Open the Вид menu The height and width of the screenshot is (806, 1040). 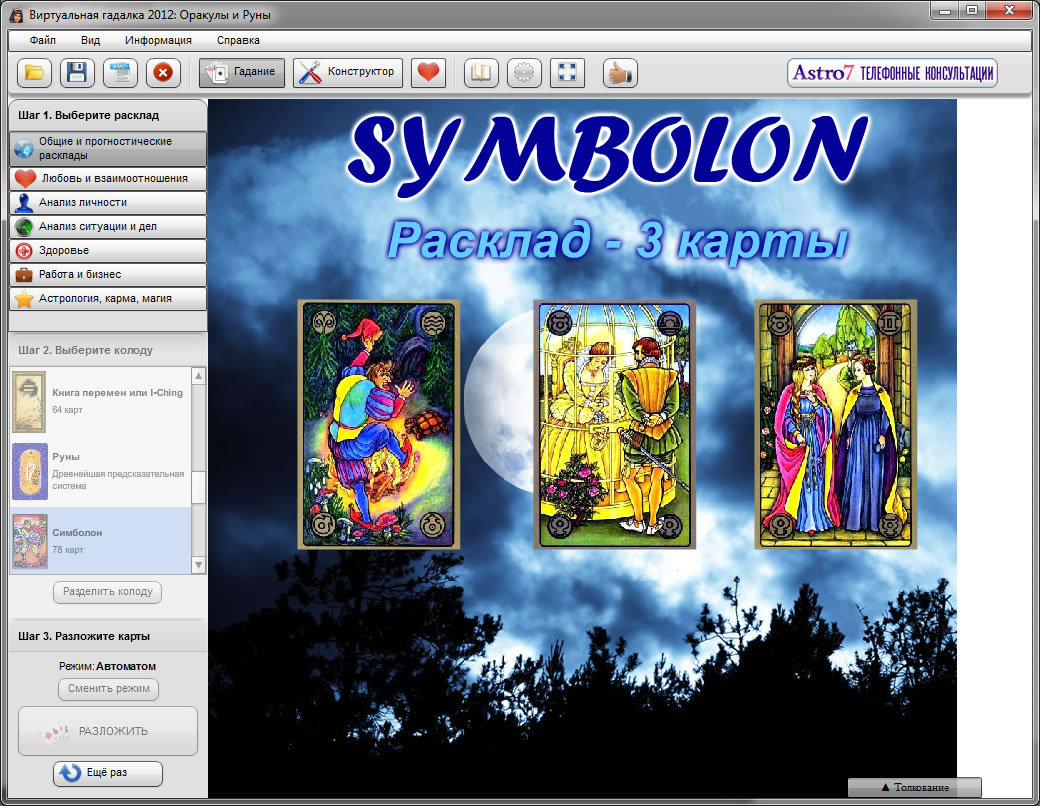click(x=90, y=40)
